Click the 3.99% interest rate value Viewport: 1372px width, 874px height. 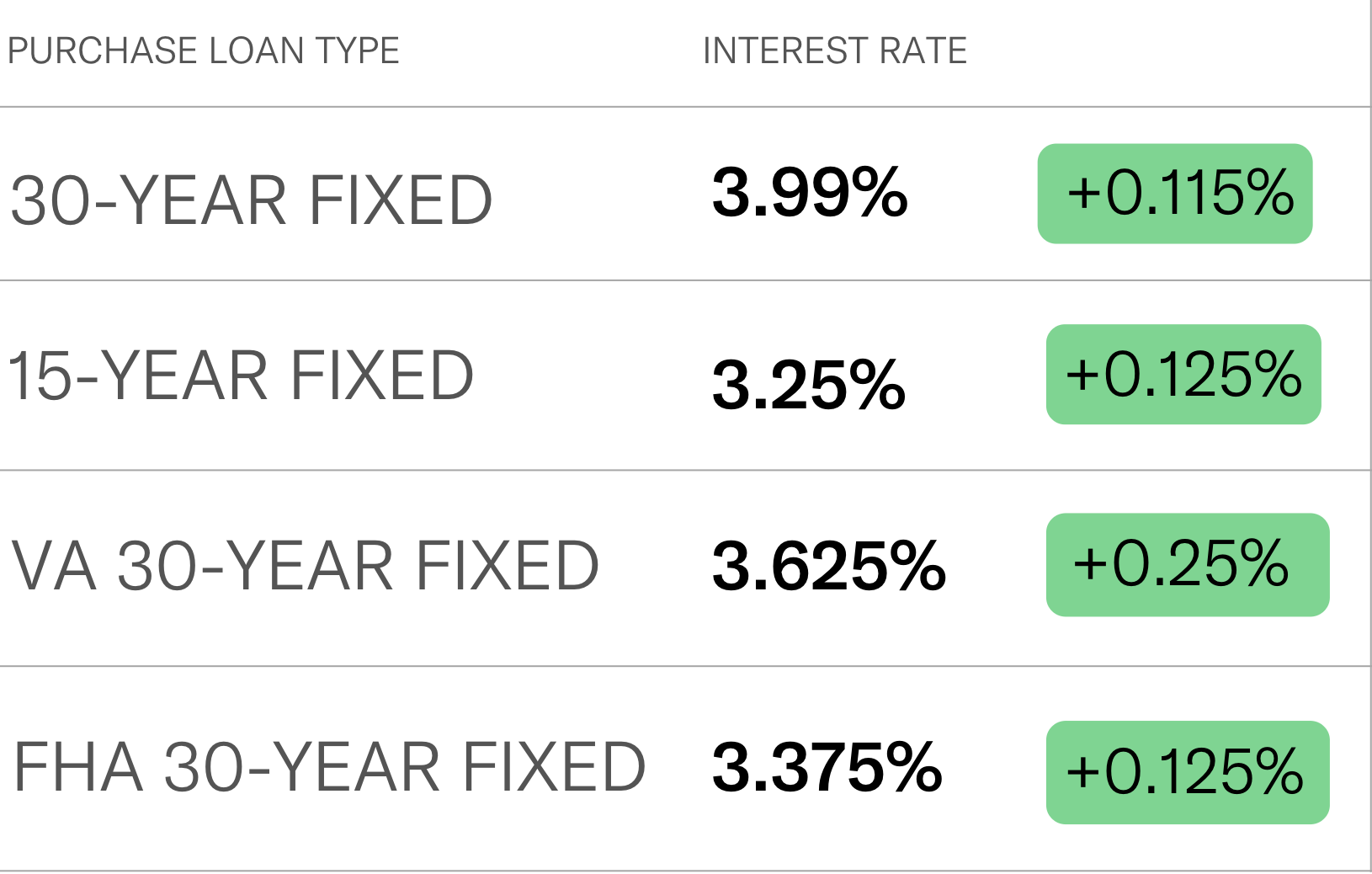coord(810,193)
